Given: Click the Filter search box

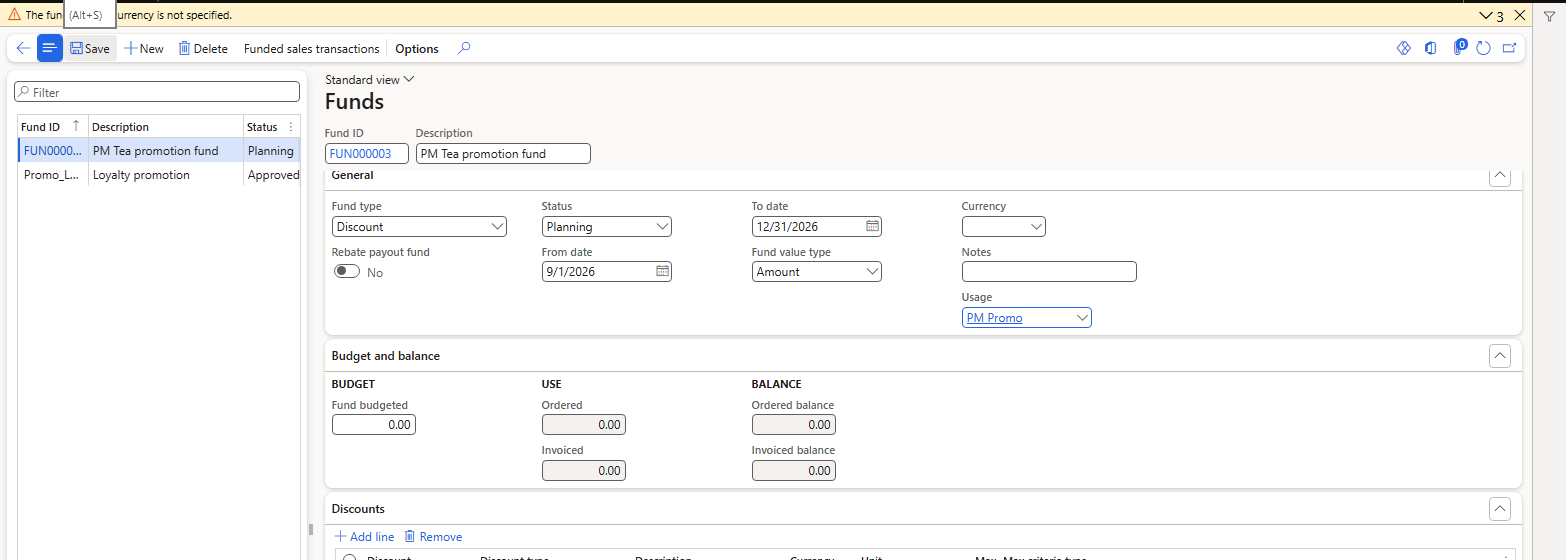Looking at the screenshot, I should pyautogui.click(x=157, y=92).
